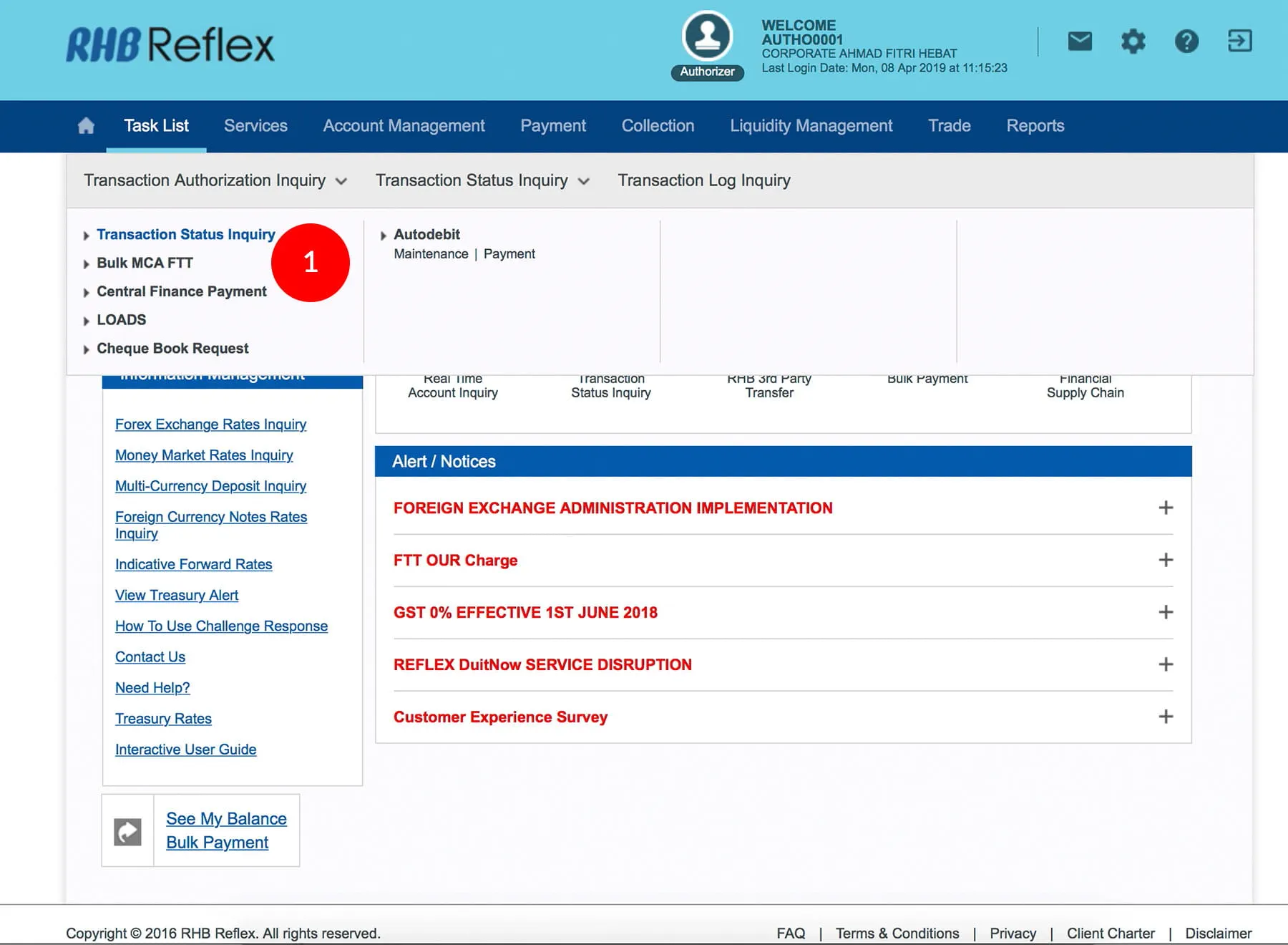The image size is (1288, 945).
Task: Open the Liquidity Management menu
Action: pos(811,126)
